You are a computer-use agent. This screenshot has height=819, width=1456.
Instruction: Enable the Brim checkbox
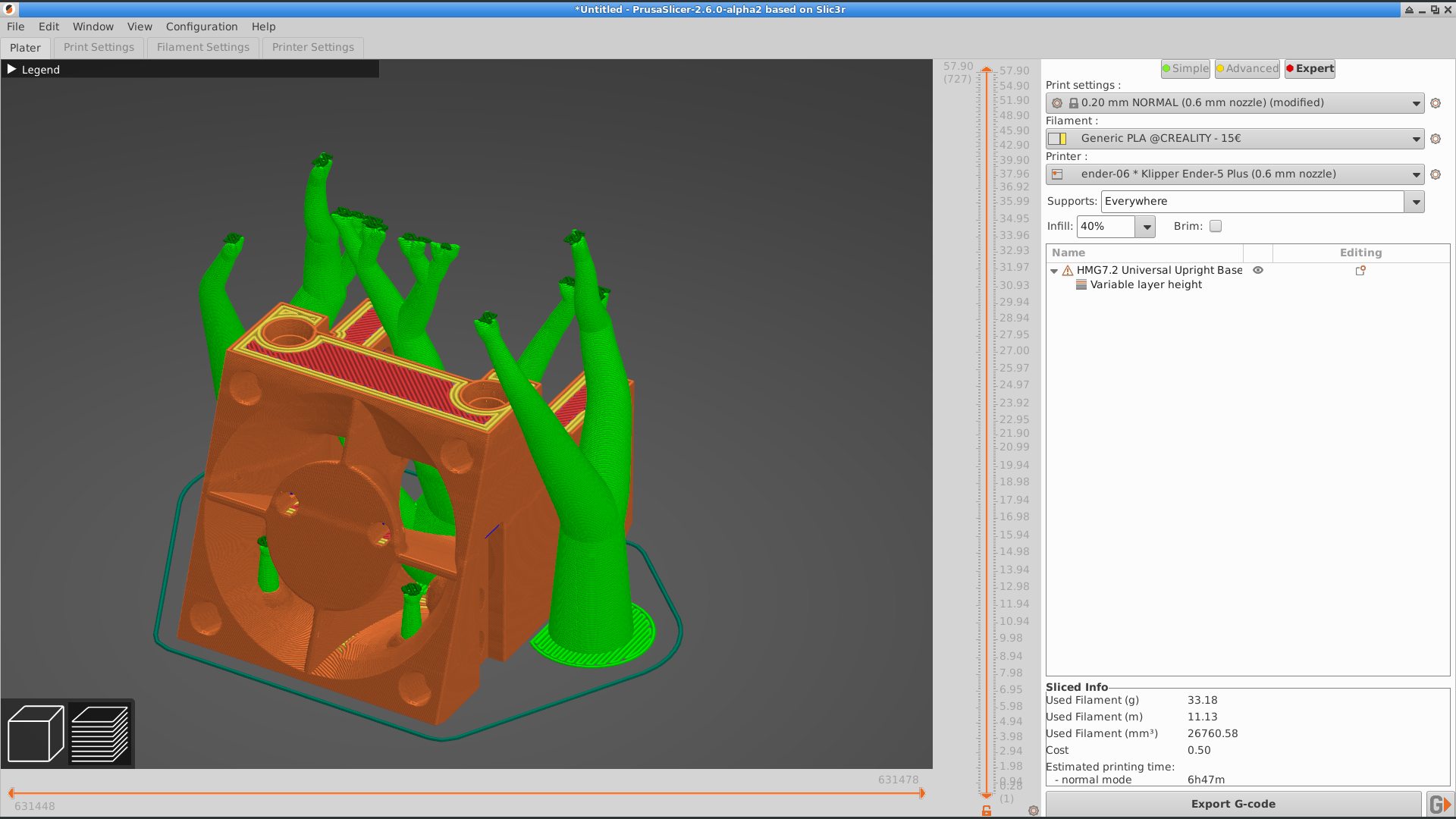pos(1215,226)
